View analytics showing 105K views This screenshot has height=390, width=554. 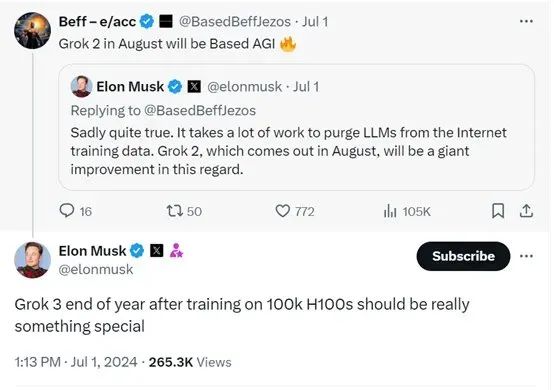pyautogui.click(x=407, y=211)
